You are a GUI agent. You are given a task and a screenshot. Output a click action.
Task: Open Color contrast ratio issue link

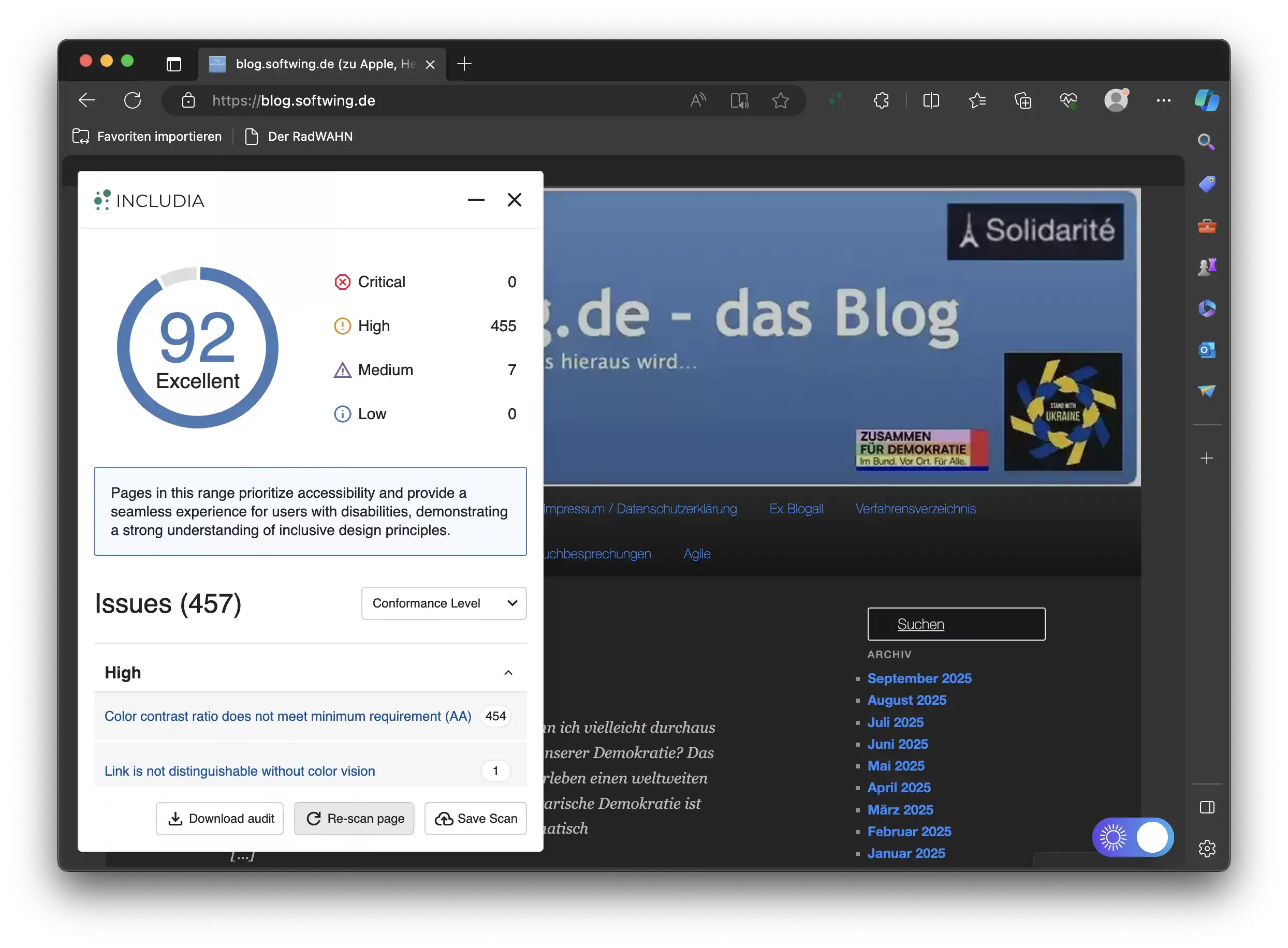(x=287, y=716)
